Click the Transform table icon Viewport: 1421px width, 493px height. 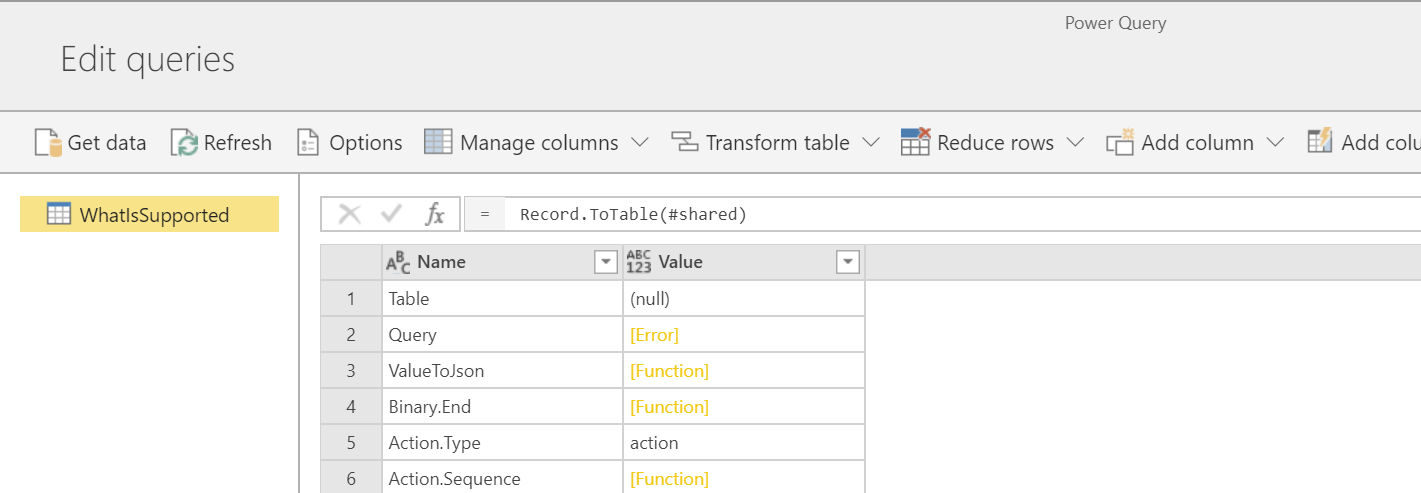pos(684,143)
